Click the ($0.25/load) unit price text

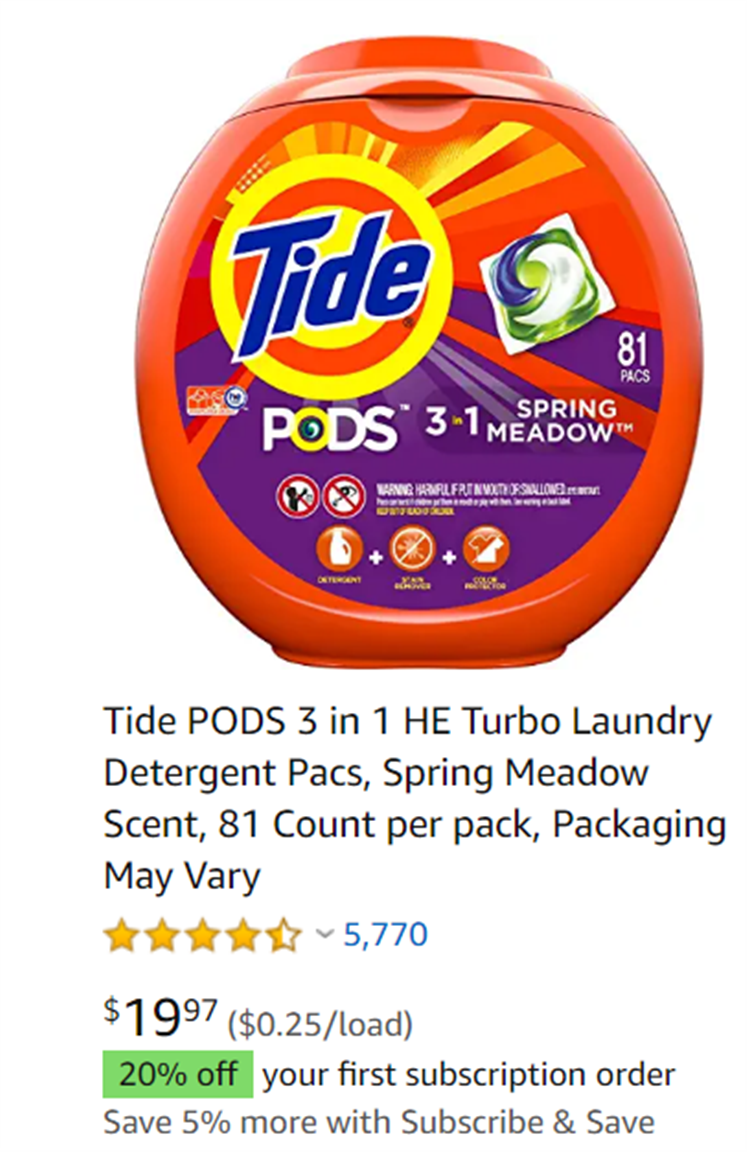coord(320,1024)
